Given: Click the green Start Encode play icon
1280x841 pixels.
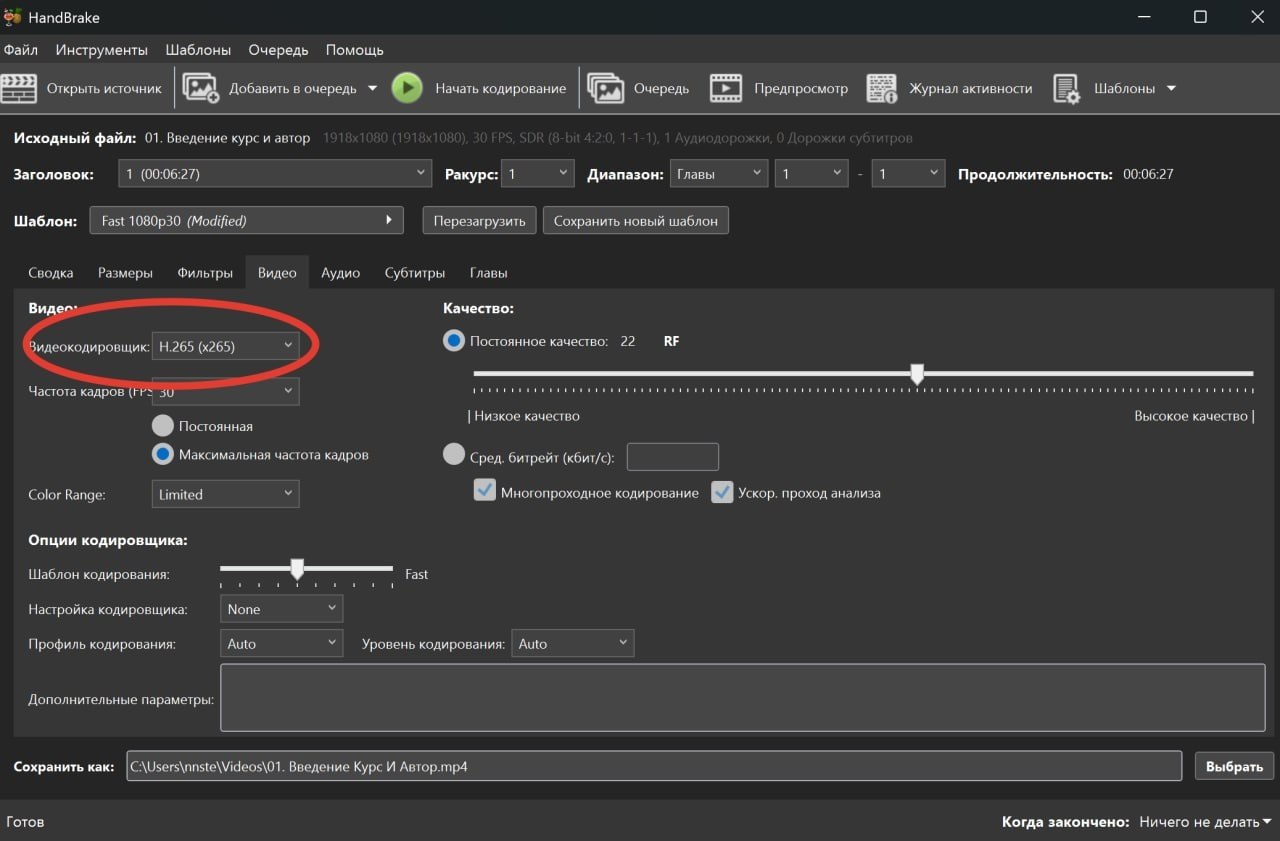Looking at the screenshot, I should point(407,88).
